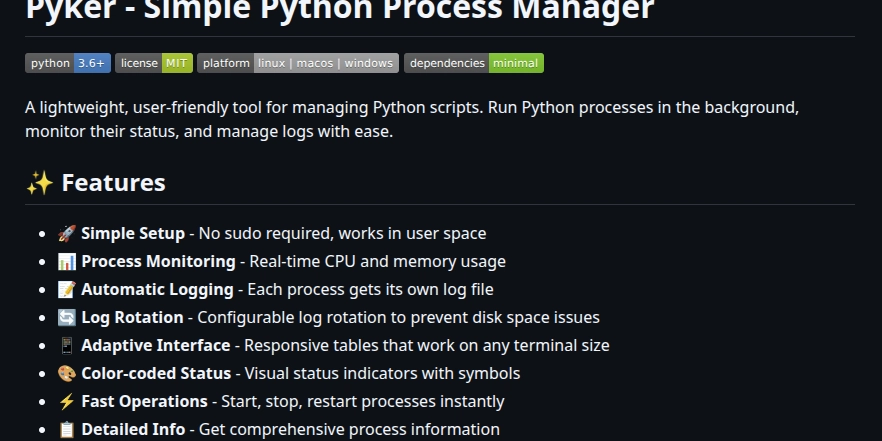Click the platform linux macos windows badge
Image resolution: width=882 pixels, height=441 pixels.
[x=298, y=63]
